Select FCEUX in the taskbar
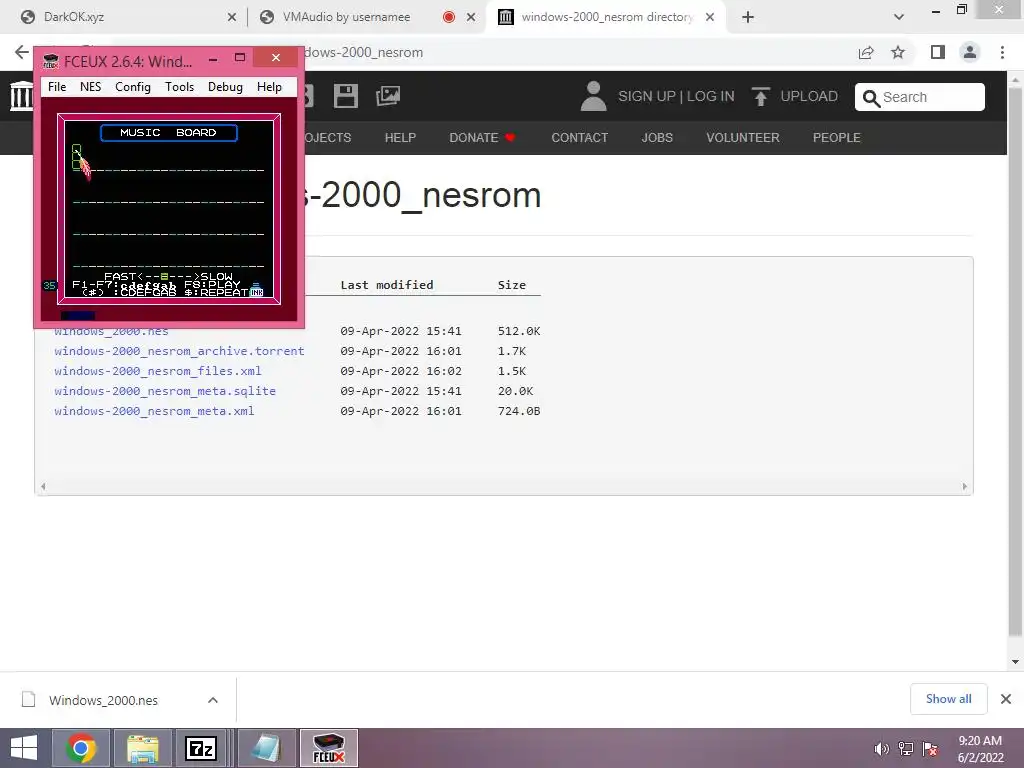The height and width of the screenshot is (768, 1024). 328,748
